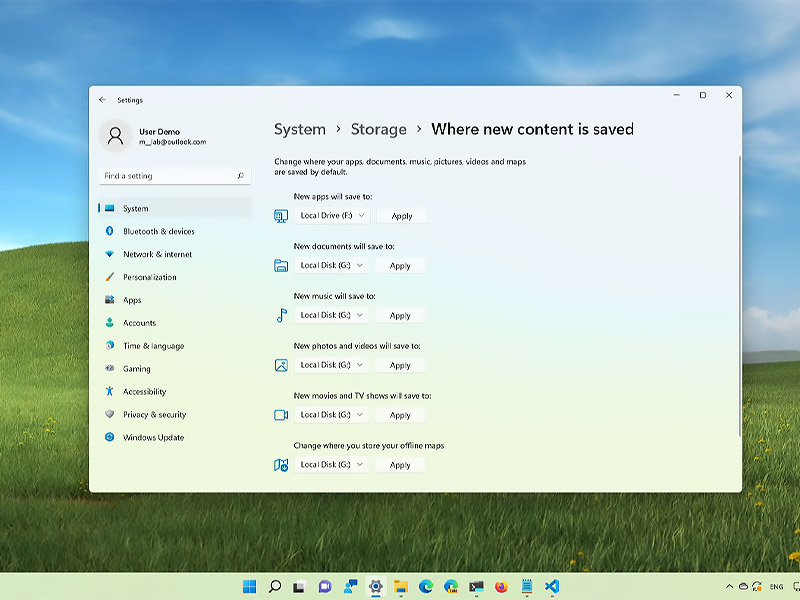Expand the new apps Local Drive (F:) dropdown
Screen dimensions: 800x600
click(x=332, y=216)
